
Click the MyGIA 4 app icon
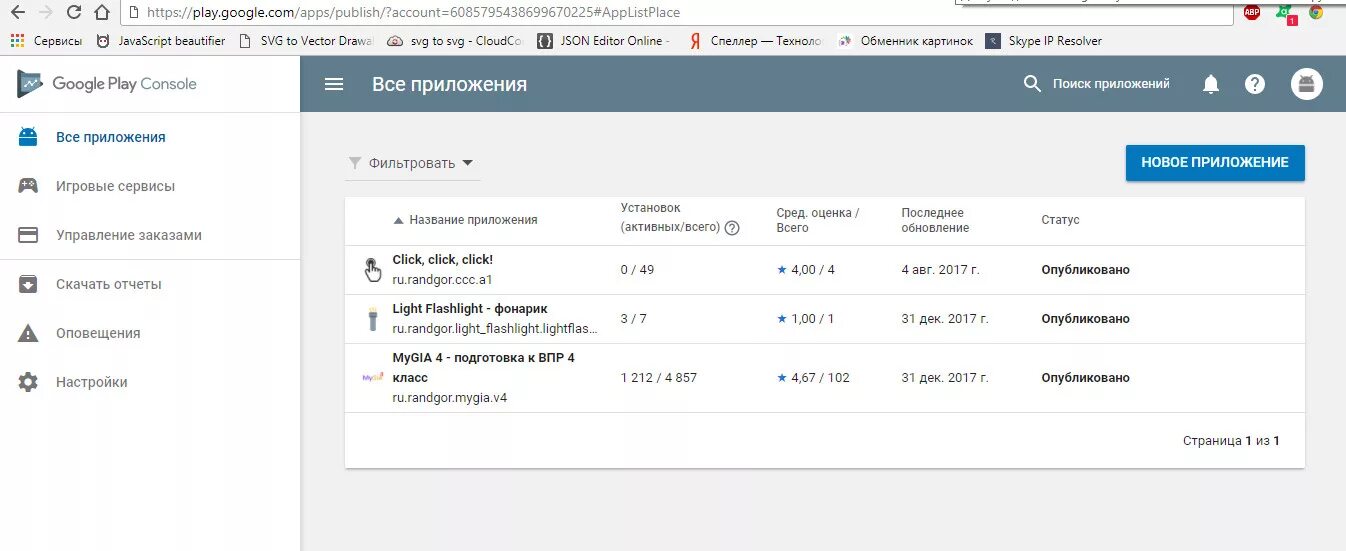[x=372, y=377]
